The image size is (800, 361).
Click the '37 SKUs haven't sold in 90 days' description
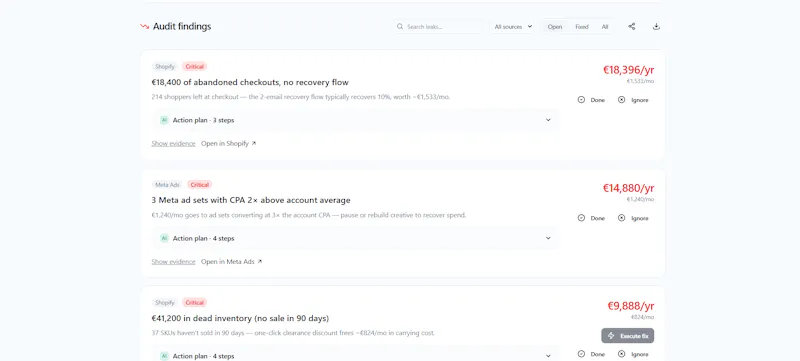293,333
